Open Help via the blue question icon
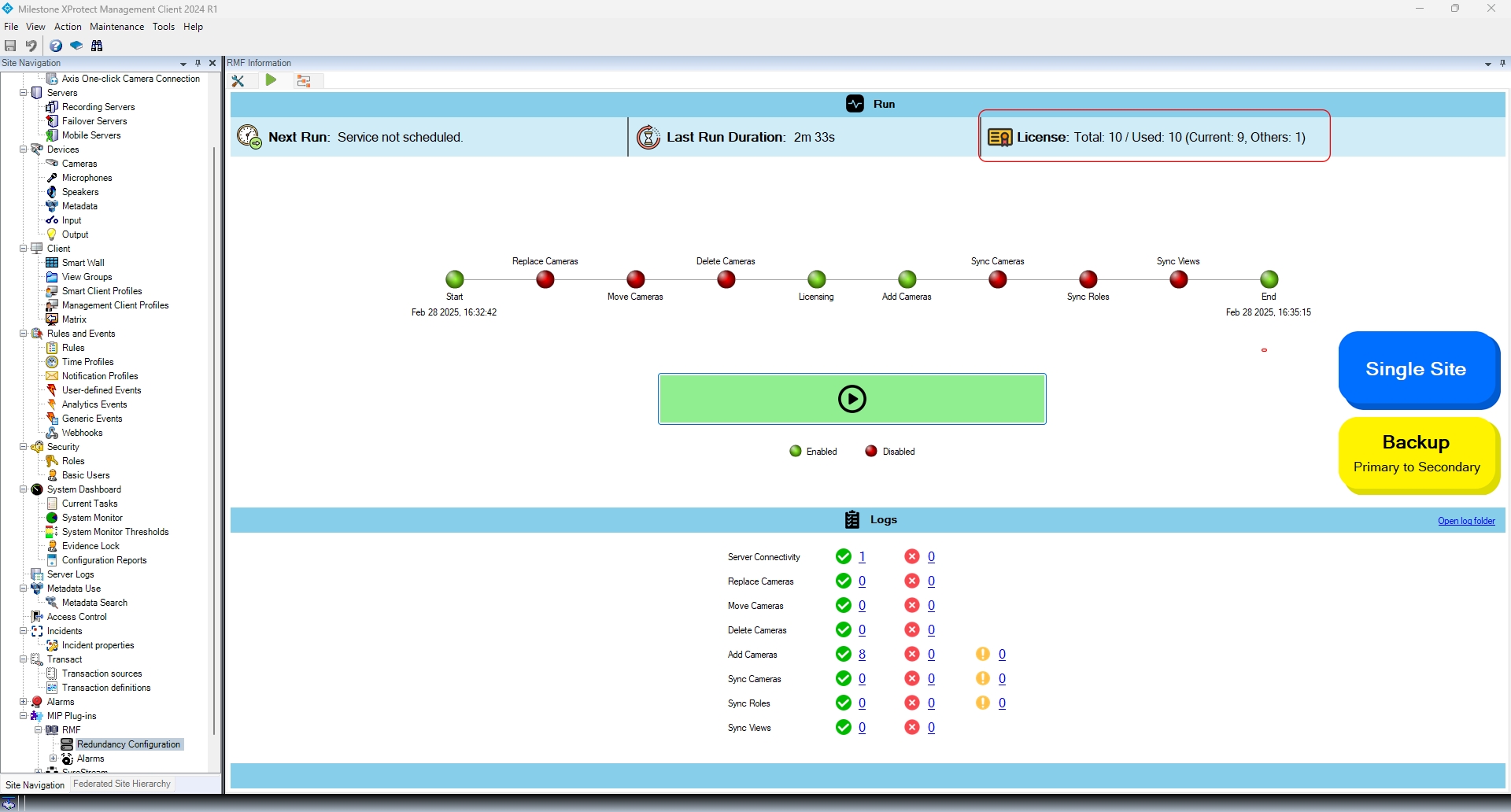The image size is (1511, 812). (x=56, y=46)
